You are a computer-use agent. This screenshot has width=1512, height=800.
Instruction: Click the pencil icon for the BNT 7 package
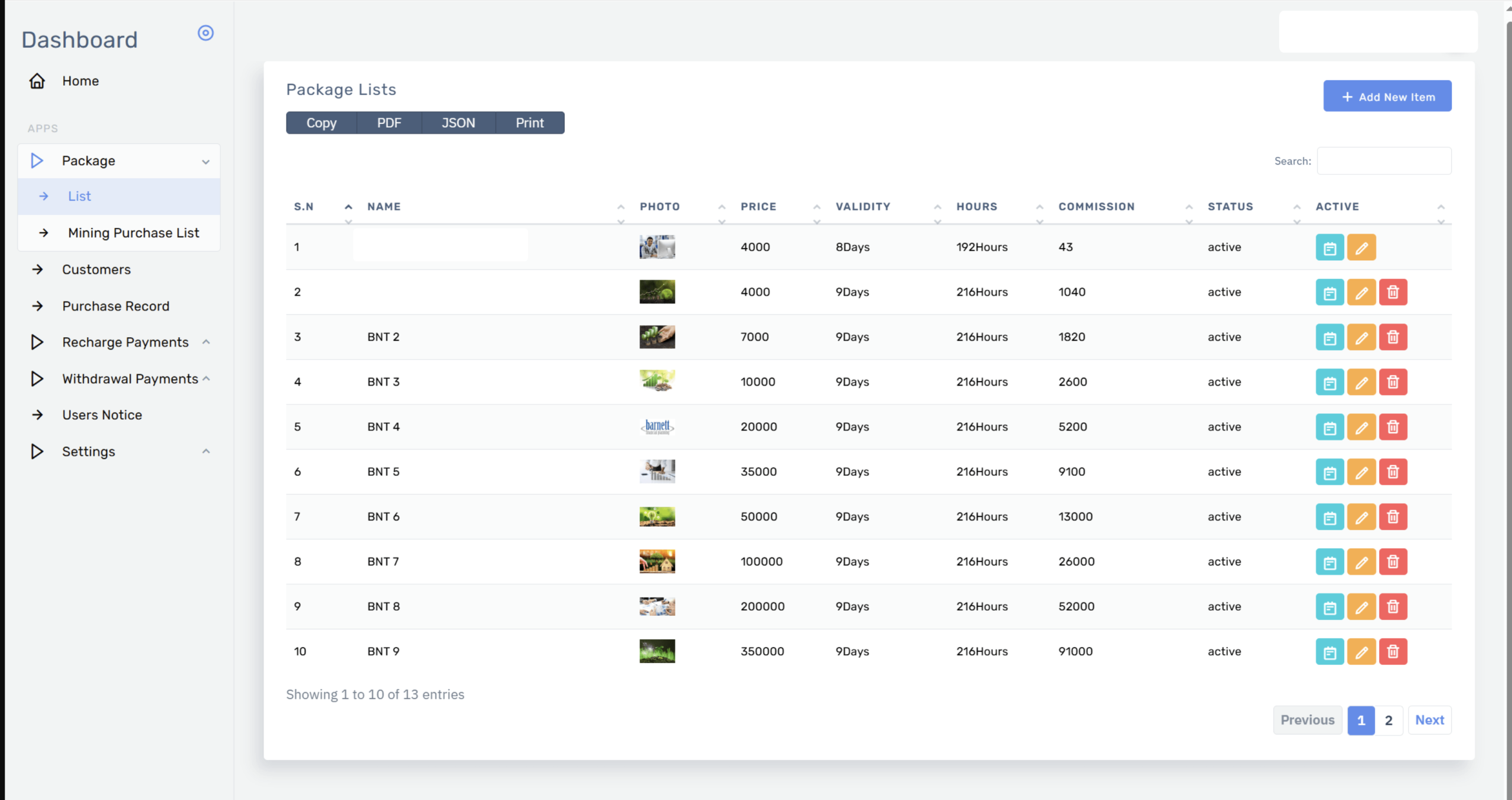pos(1361,561)
